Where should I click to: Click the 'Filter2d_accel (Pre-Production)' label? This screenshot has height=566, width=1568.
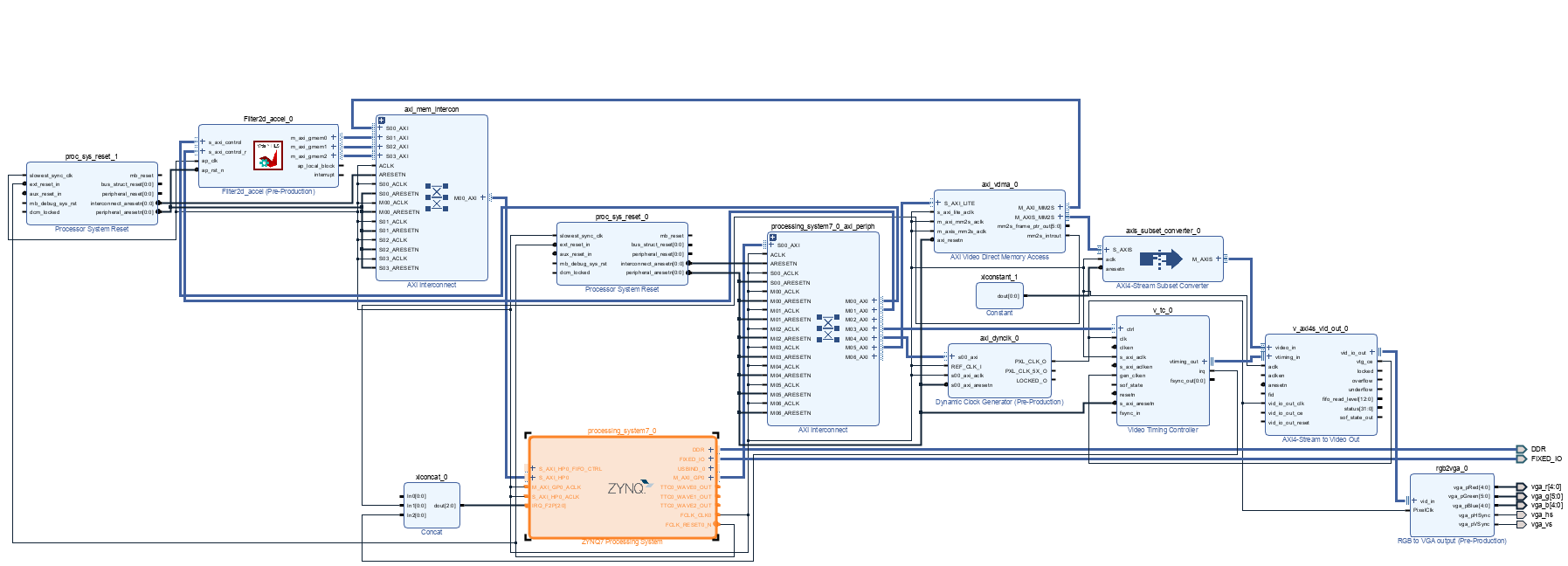pos(268,191)
